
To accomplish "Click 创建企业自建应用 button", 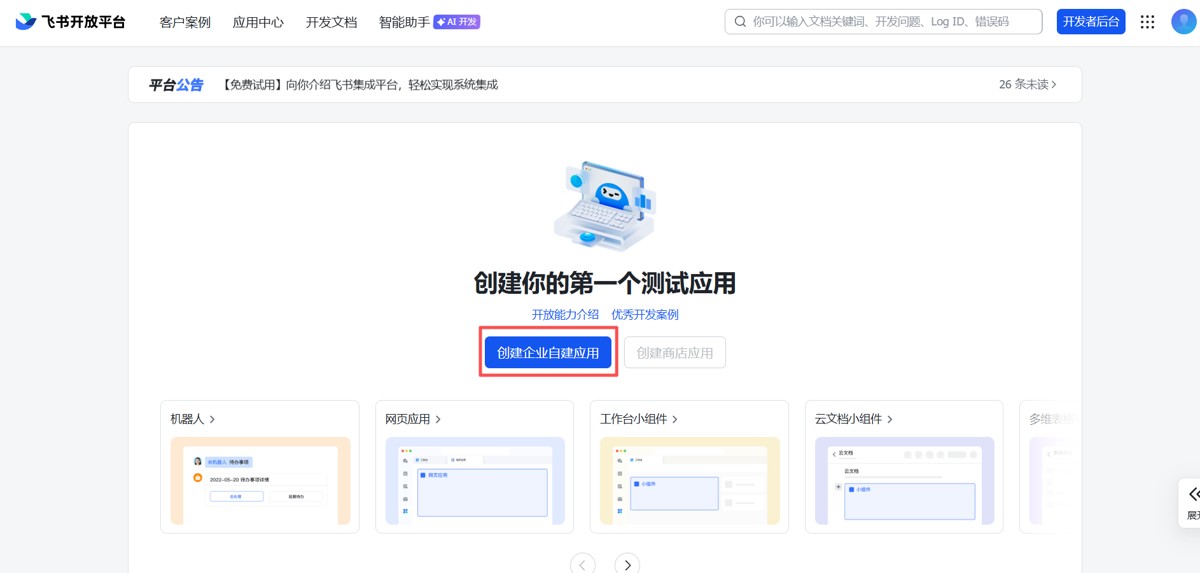I will (548, 352).
